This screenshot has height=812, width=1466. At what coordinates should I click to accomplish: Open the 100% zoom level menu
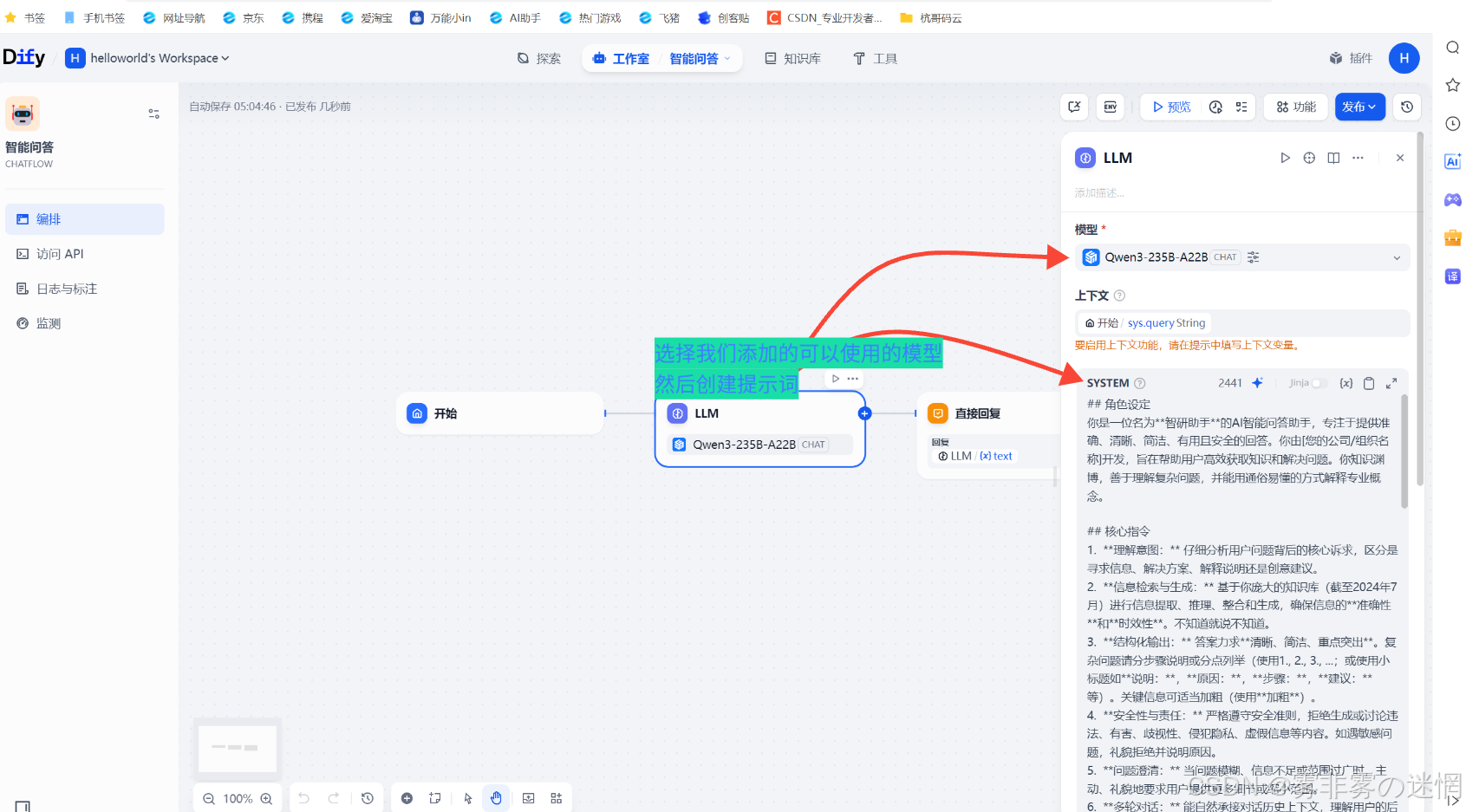(238, 798)
